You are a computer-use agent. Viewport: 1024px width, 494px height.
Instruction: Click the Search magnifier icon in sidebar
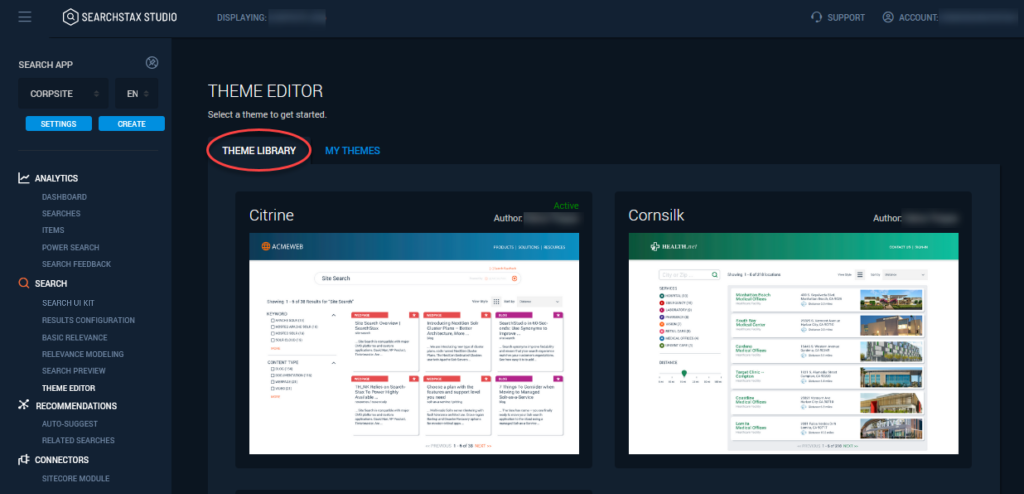[24, 284]
